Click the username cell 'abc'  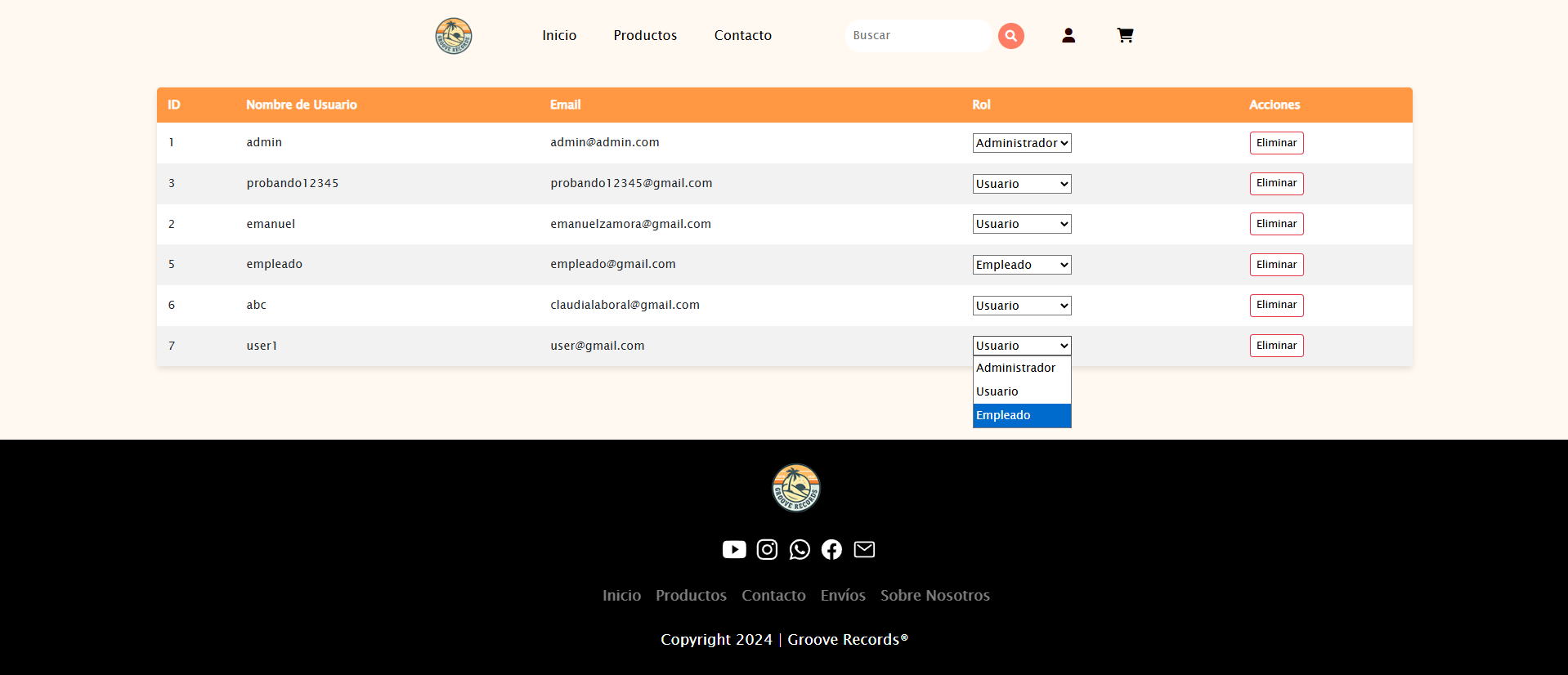257,305
